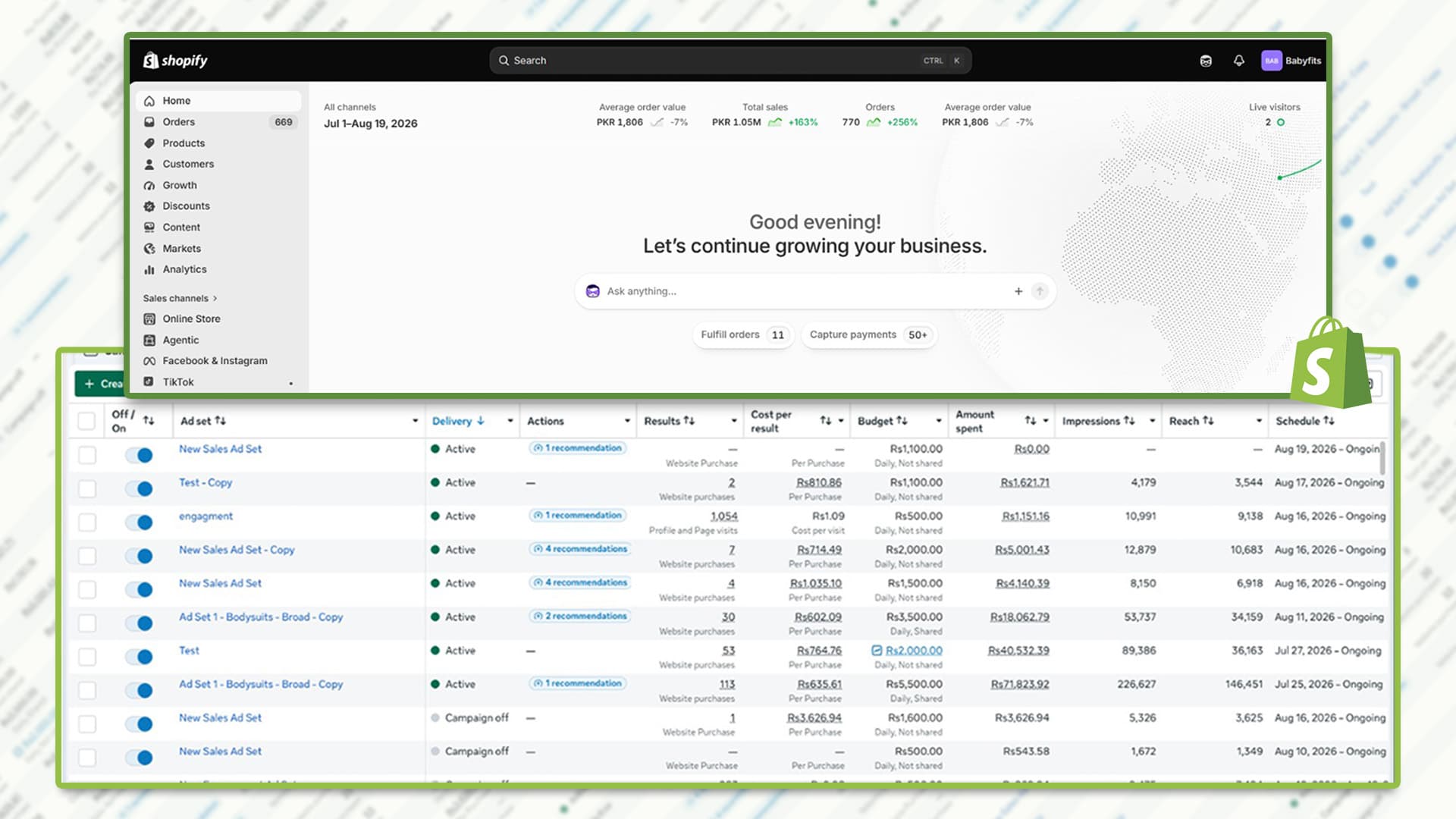The image size is (1456, 819).
Task: Tick the checkbox for the Test row
Action: coord(87,657)
